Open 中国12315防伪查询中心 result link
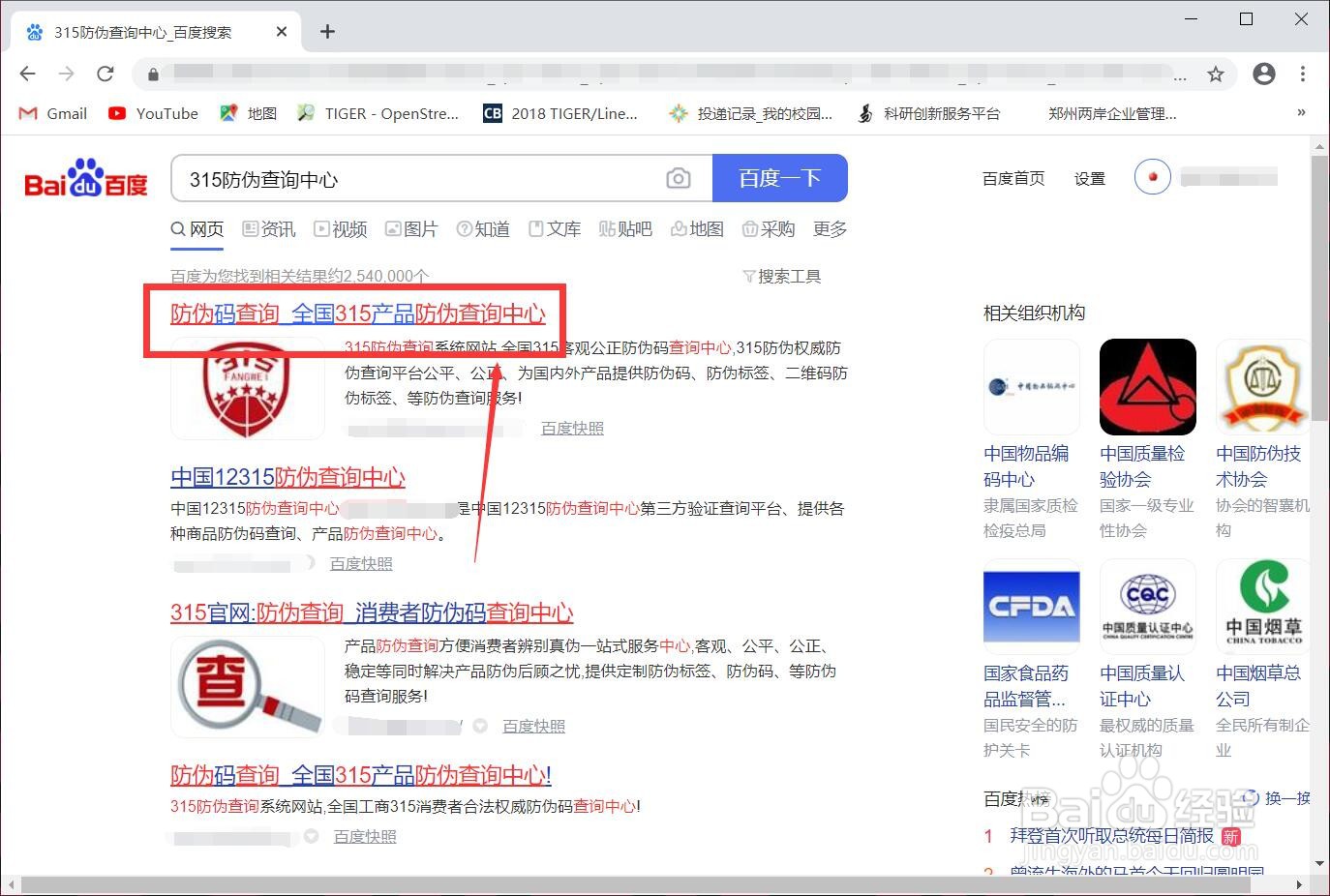 pyautogui.click(x=287, y=477)
